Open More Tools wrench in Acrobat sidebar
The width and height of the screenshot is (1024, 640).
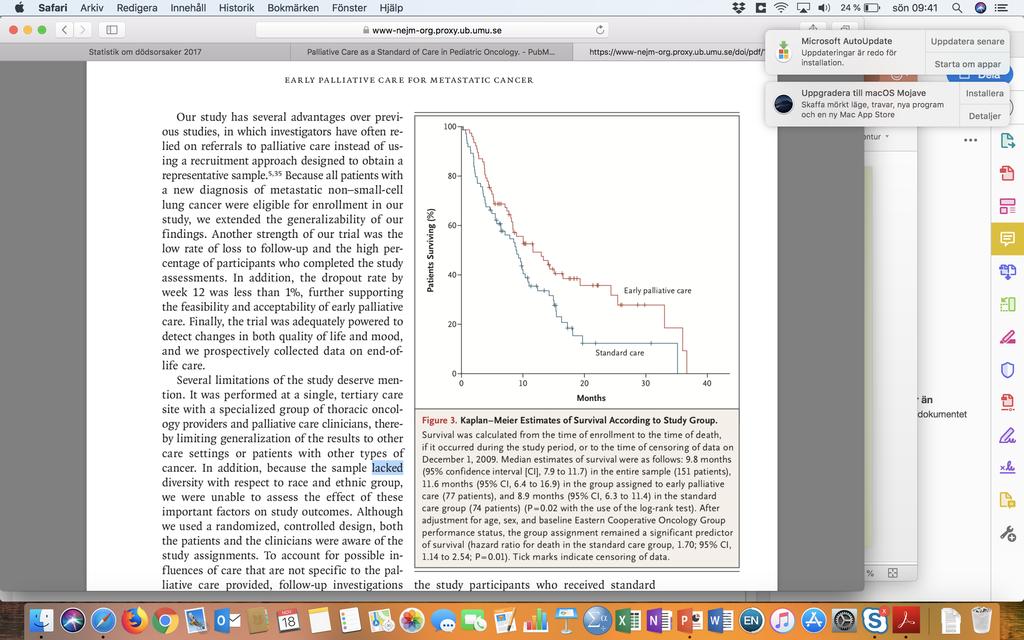pyautogui.click(x=1007, y=534)
